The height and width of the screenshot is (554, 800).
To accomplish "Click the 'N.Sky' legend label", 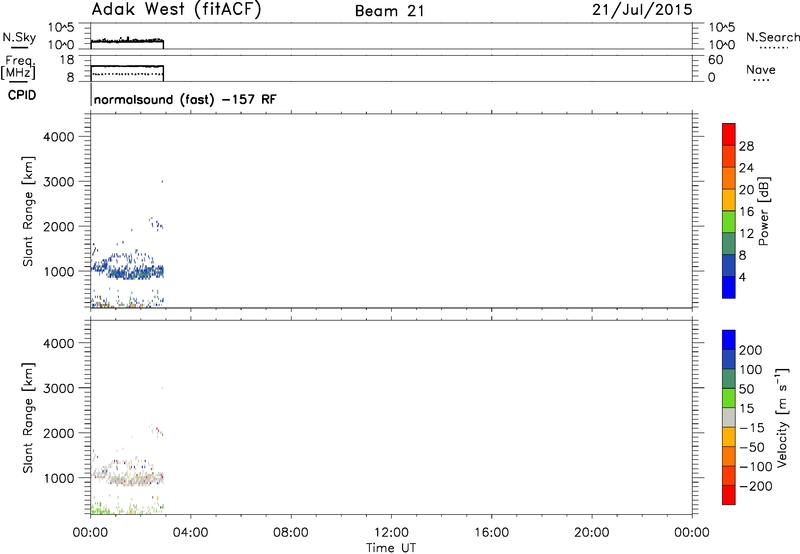I will click(19, 37).
